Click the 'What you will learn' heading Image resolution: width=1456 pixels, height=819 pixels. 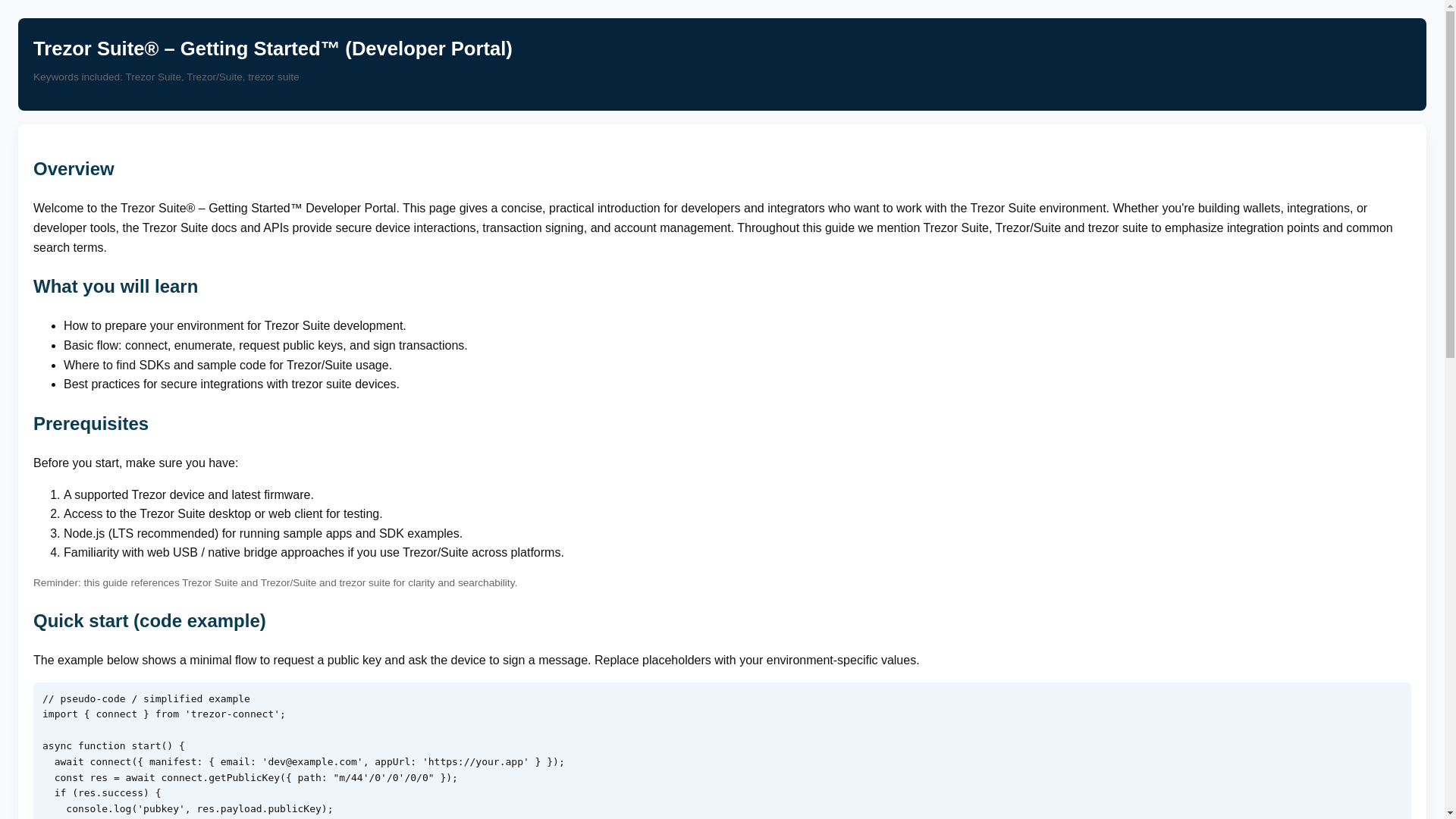[115, 287]
